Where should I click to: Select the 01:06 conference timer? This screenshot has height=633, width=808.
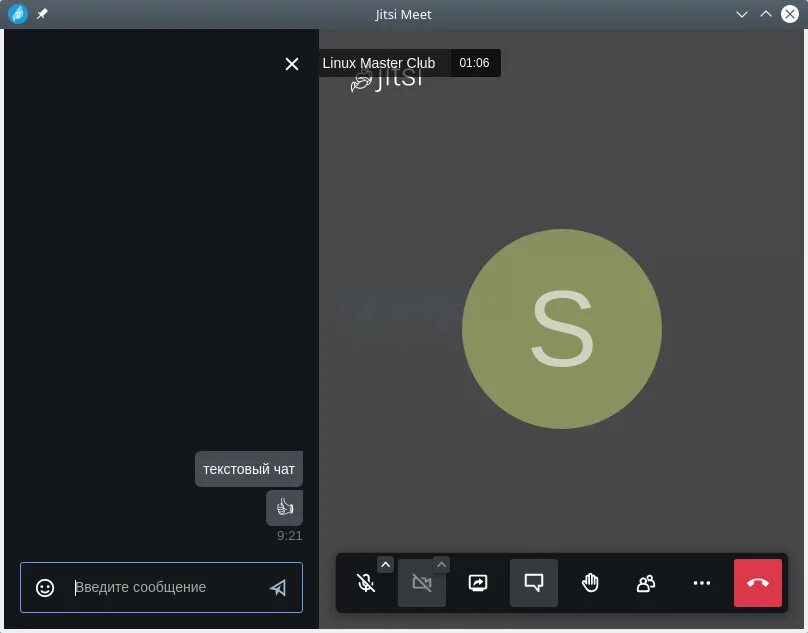[x=474, y=63]
